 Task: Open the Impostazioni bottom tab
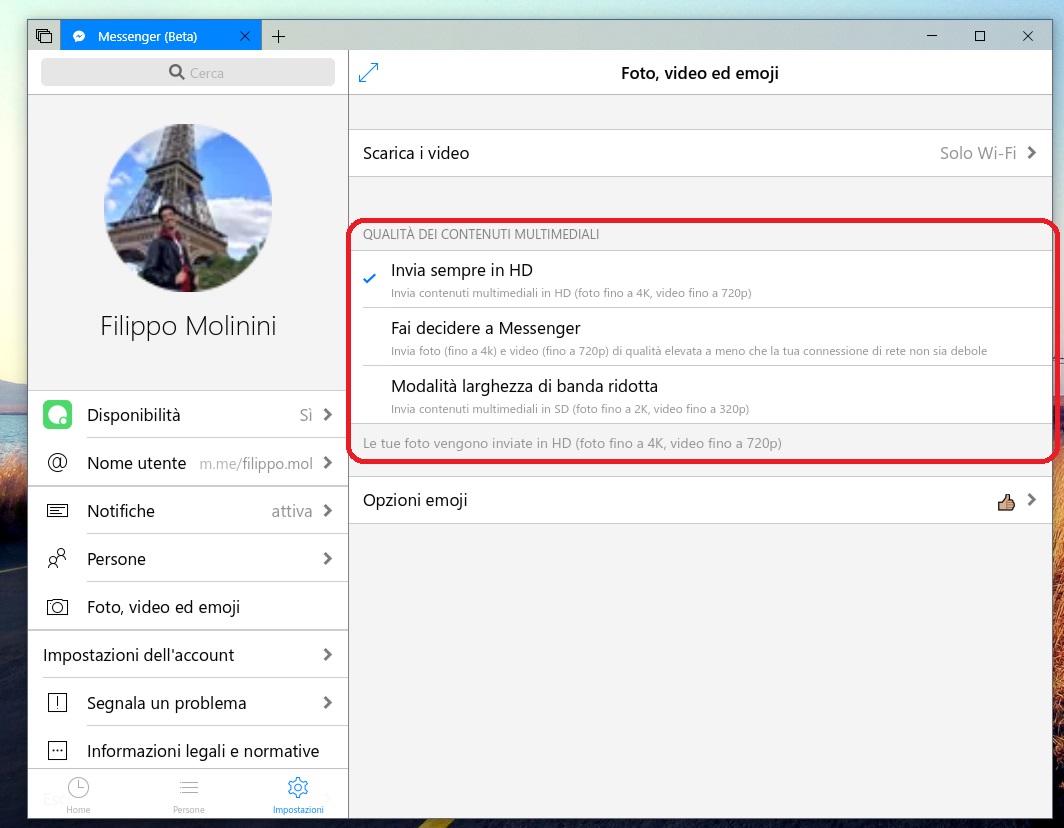click(x=298, y=795)
